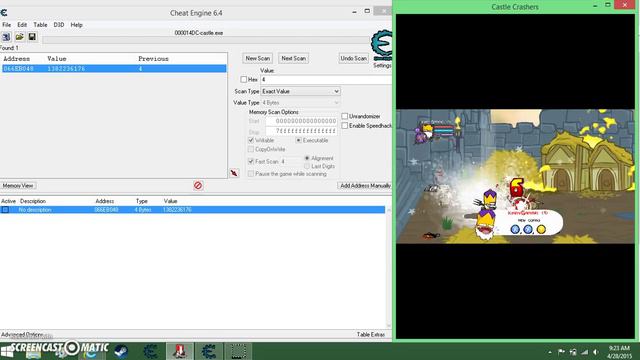Open the Scan Type dropdown showing Exact Value
640x360 pixels.
pos(300,91)
